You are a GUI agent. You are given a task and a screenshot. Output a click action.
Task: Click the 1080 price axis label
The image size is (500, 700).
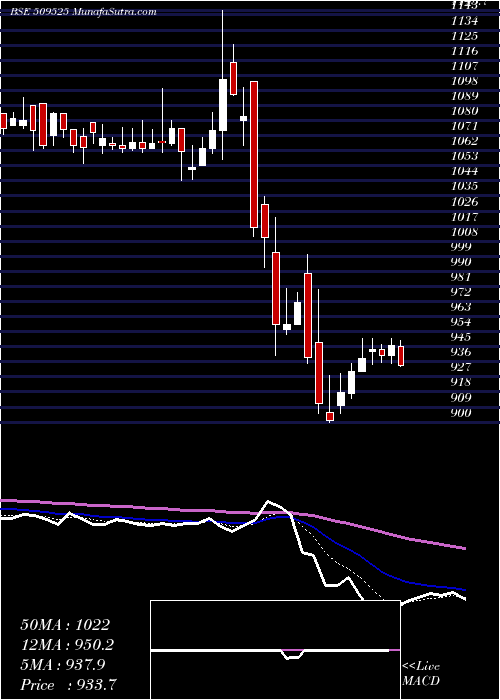click(464, 111)
